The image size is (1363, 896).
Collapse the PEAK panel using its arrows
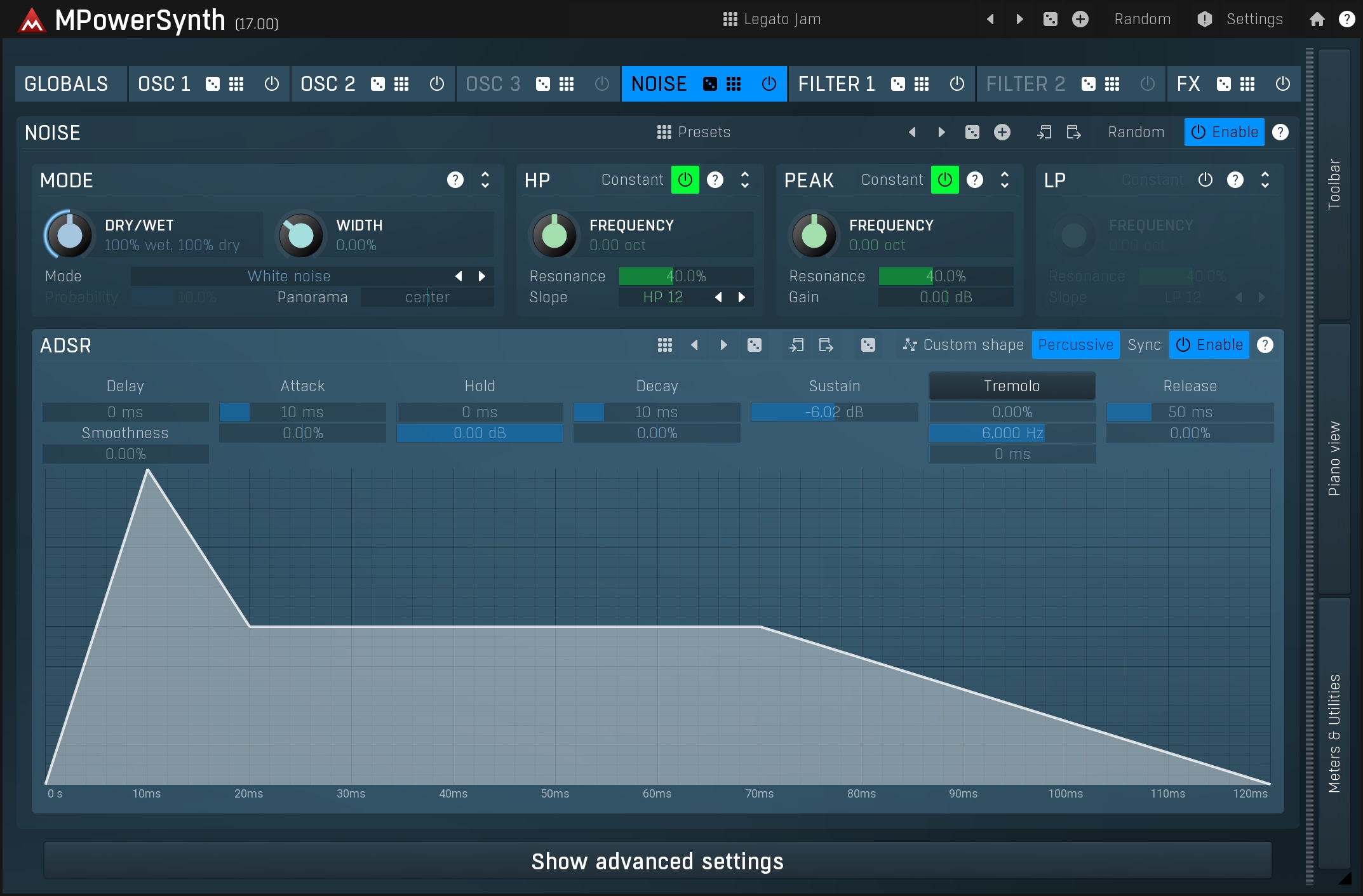pos(1004,180)
